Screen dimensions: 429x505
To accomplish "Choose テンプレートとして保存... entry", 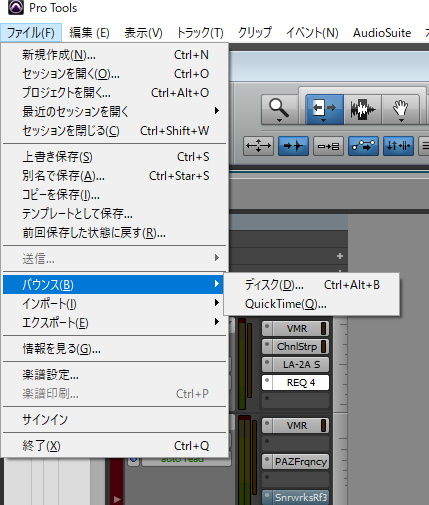I will pyautogui.click(x=115, y=214).
